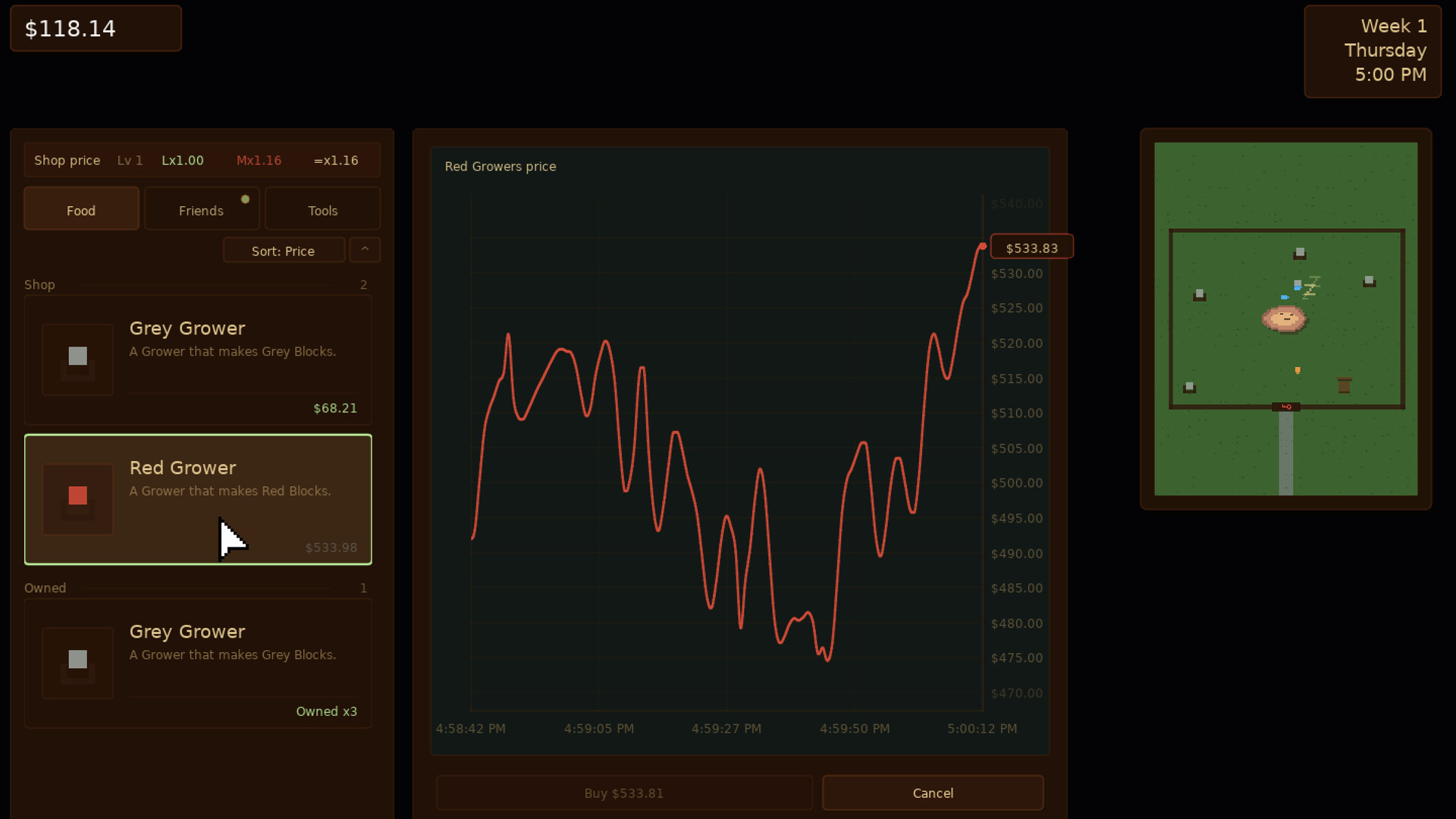Click the Shop price label
1456x819 pixels.
click(x=67, y=160)
